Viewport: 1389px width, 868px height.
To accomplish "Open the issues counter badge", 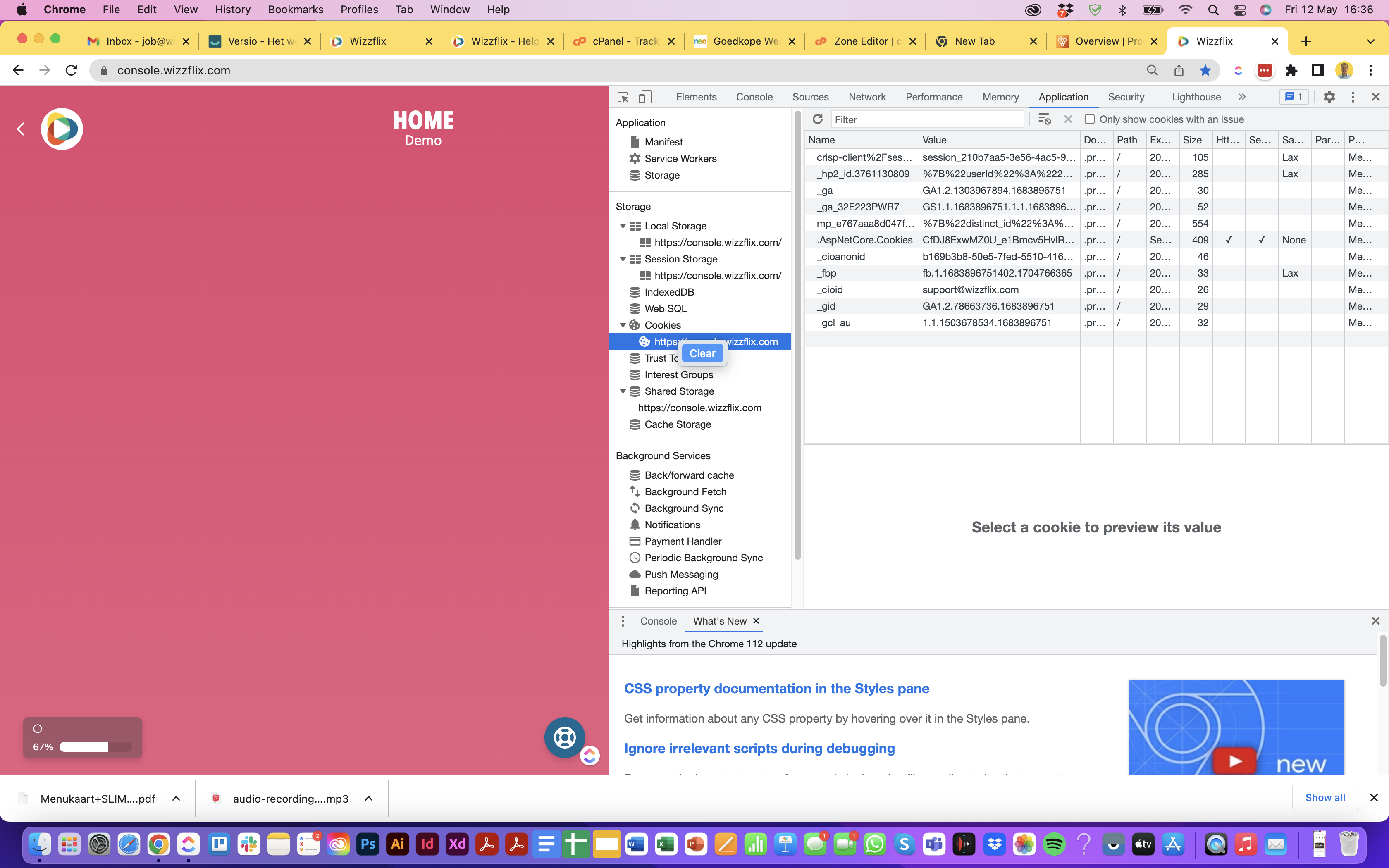I will click(x=1294, y=97).
